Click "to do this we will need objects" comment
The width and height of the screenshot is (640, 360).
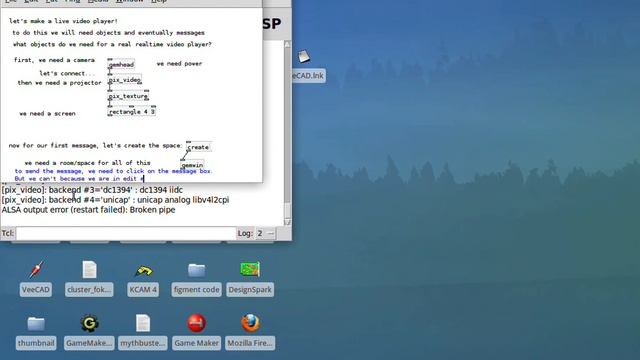coord(108,33)
